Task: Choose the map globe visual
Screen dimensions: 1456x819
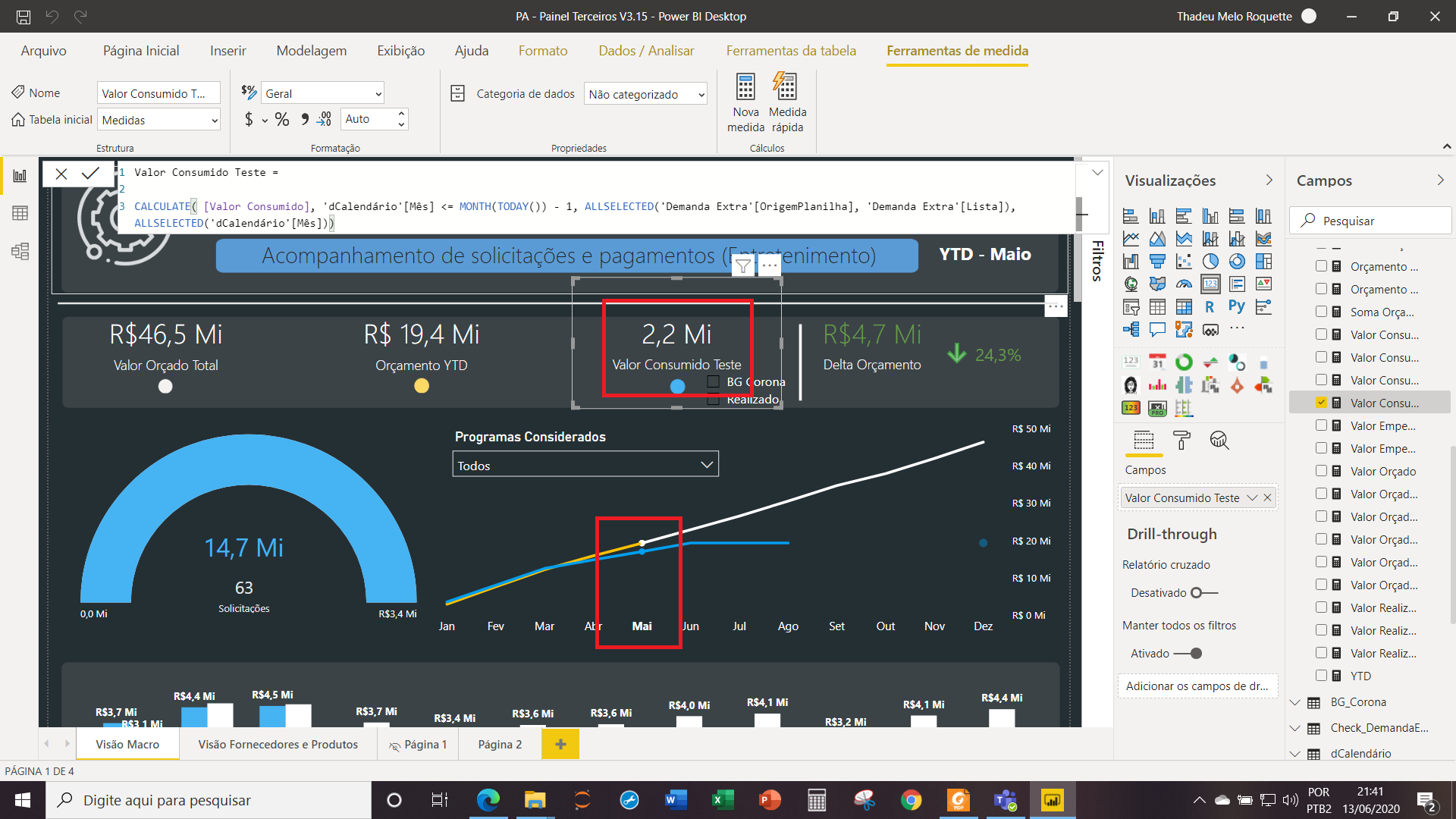Action: coord(1131,284)
